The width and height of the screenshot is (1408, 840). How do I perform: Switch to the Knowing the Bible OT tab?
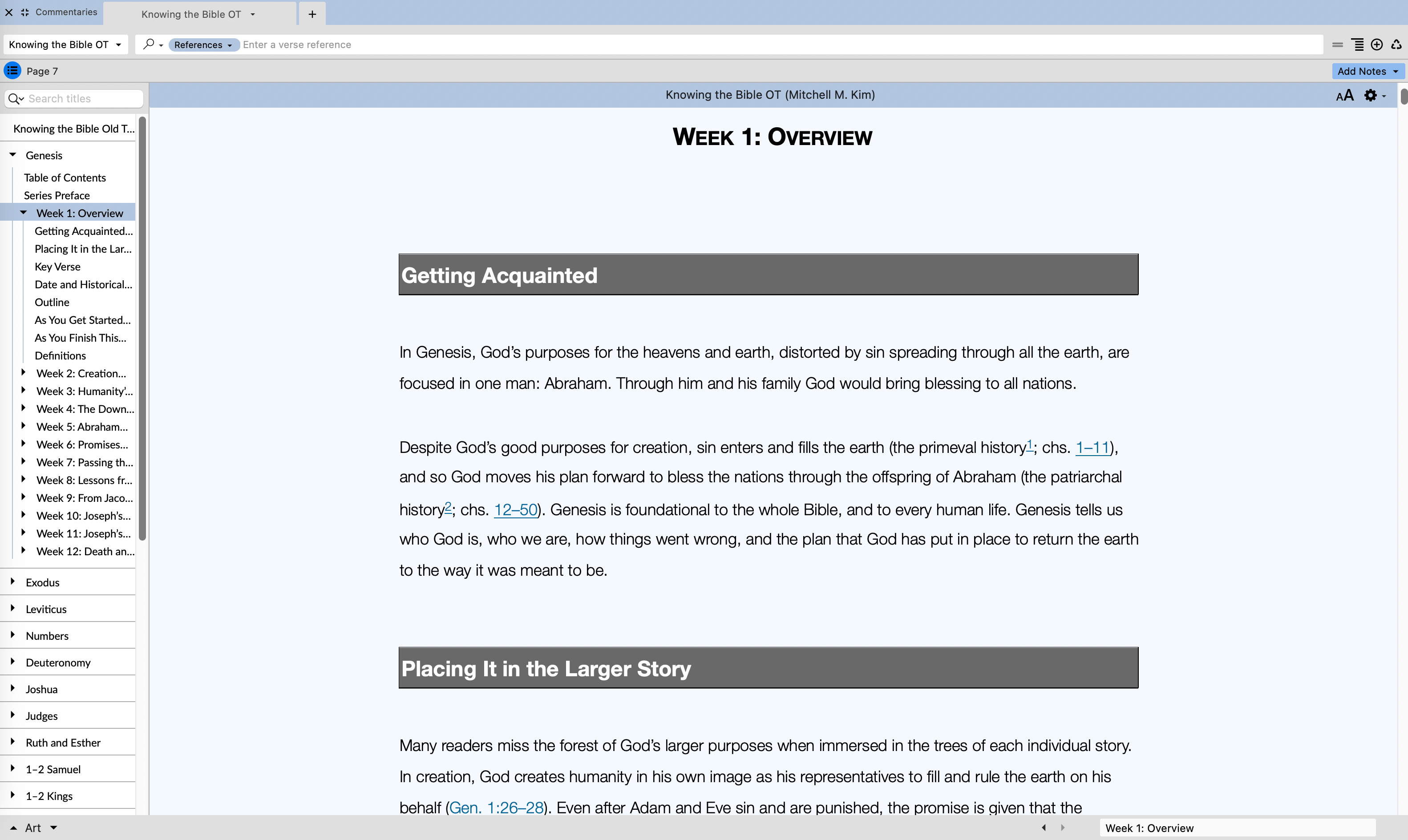191,14
